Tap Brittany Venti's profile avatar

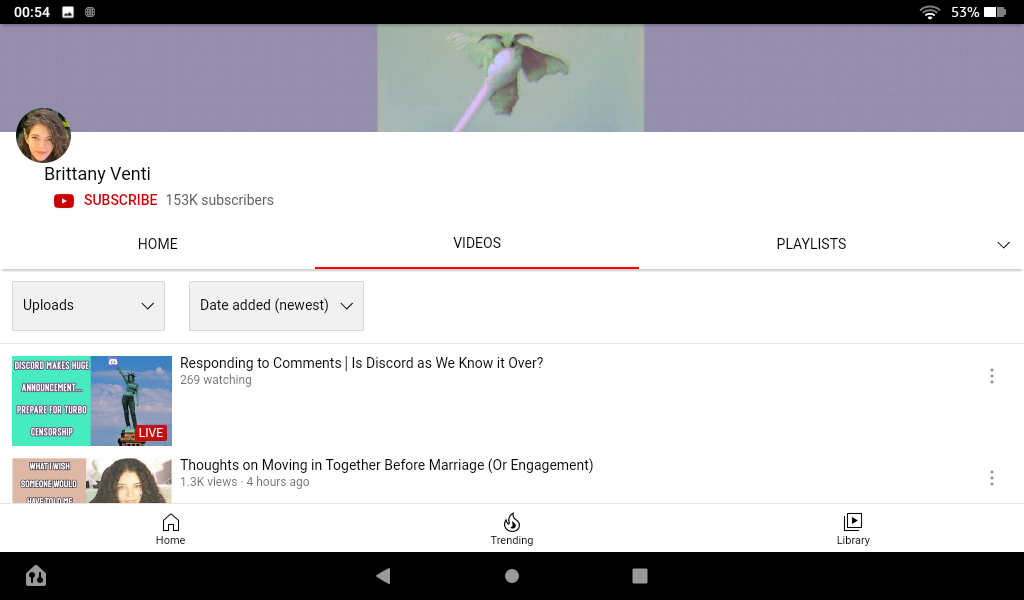click(x=43, y=135)
